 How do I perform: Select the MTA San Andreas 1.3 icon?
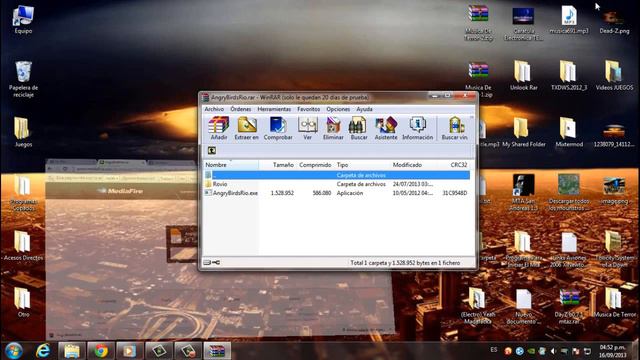point(523,192)
